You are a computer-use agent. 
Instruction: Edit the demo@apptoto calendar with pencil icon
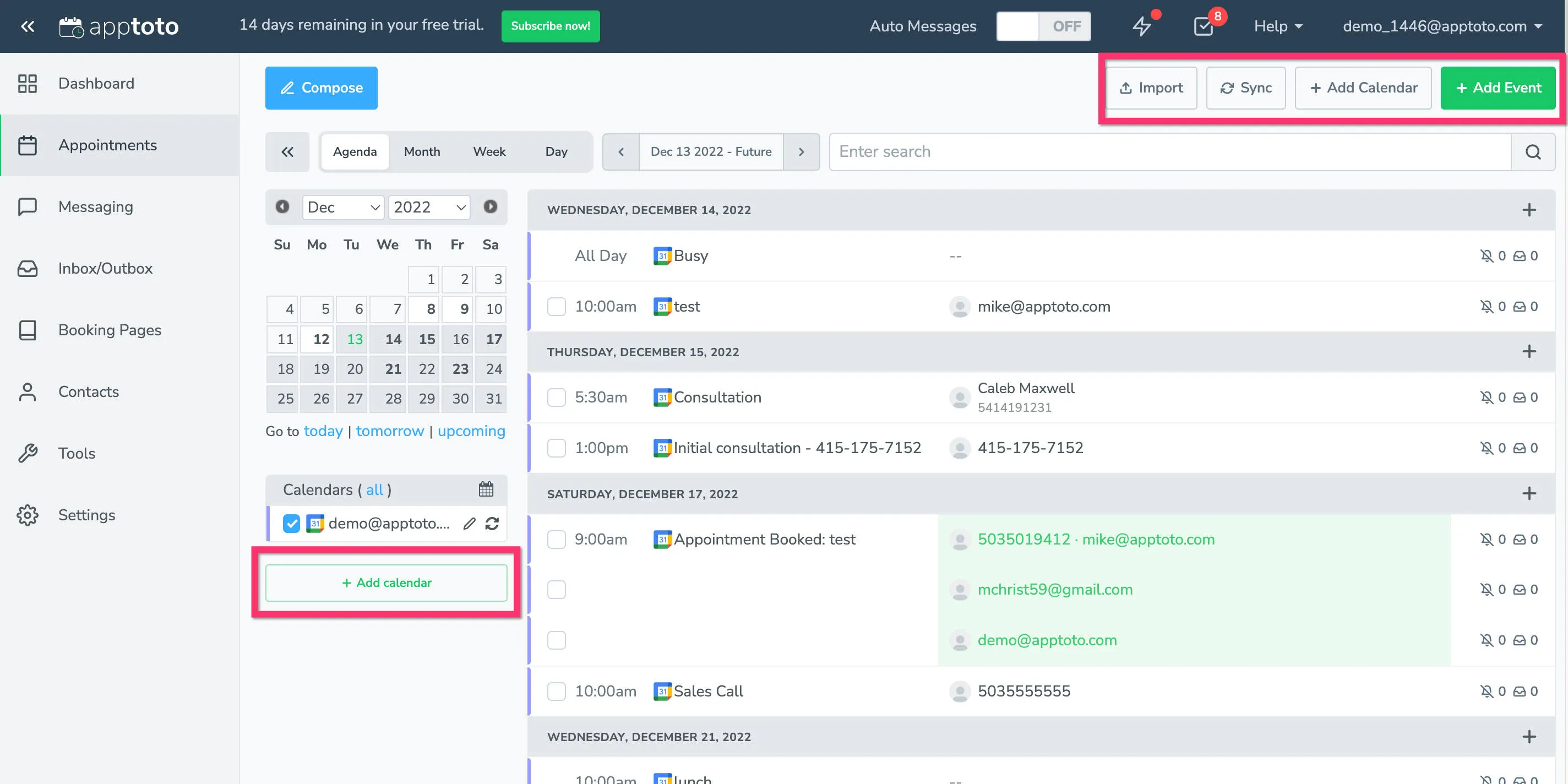point(468,524)
